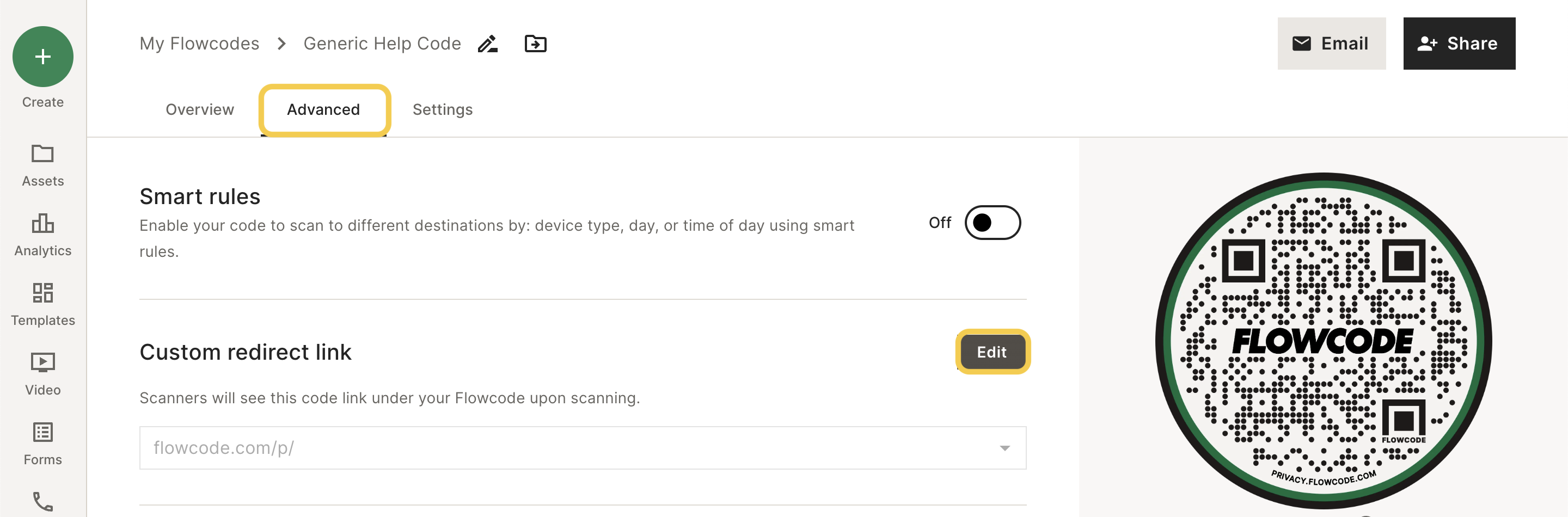Switch to the Settings tab
1568x517 pixels.
[443, 109]
